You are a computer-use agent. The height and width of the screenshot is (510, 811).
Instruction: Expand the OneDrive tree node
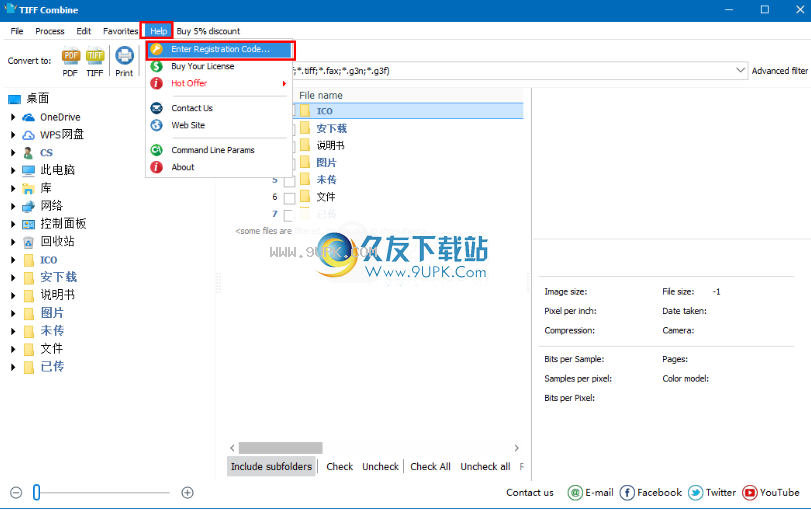pyautogui.click(x=13, y=117)
